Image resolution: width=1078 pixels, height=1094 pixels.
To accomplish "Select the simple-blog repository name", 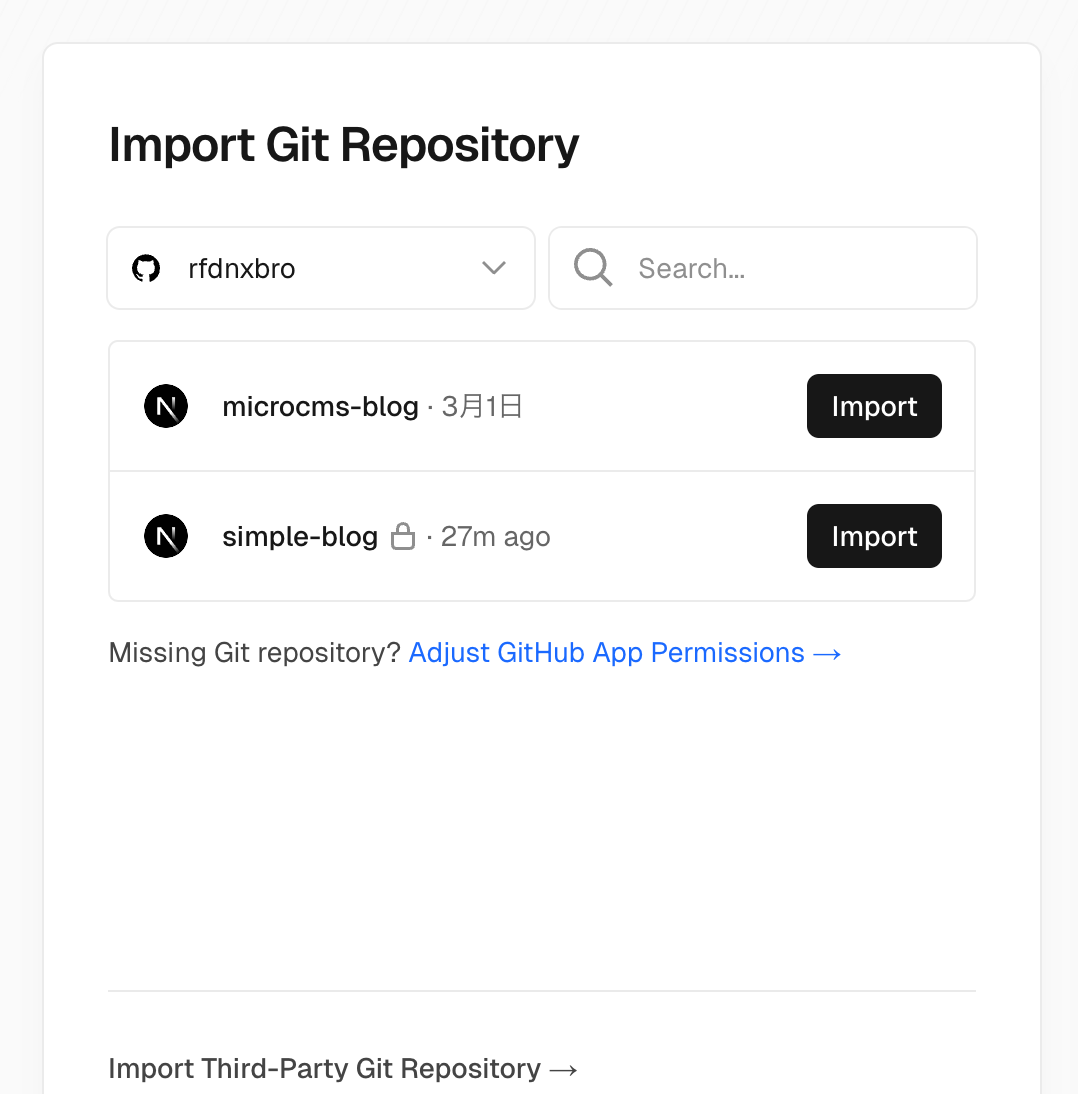I will [x=300, y=537].
